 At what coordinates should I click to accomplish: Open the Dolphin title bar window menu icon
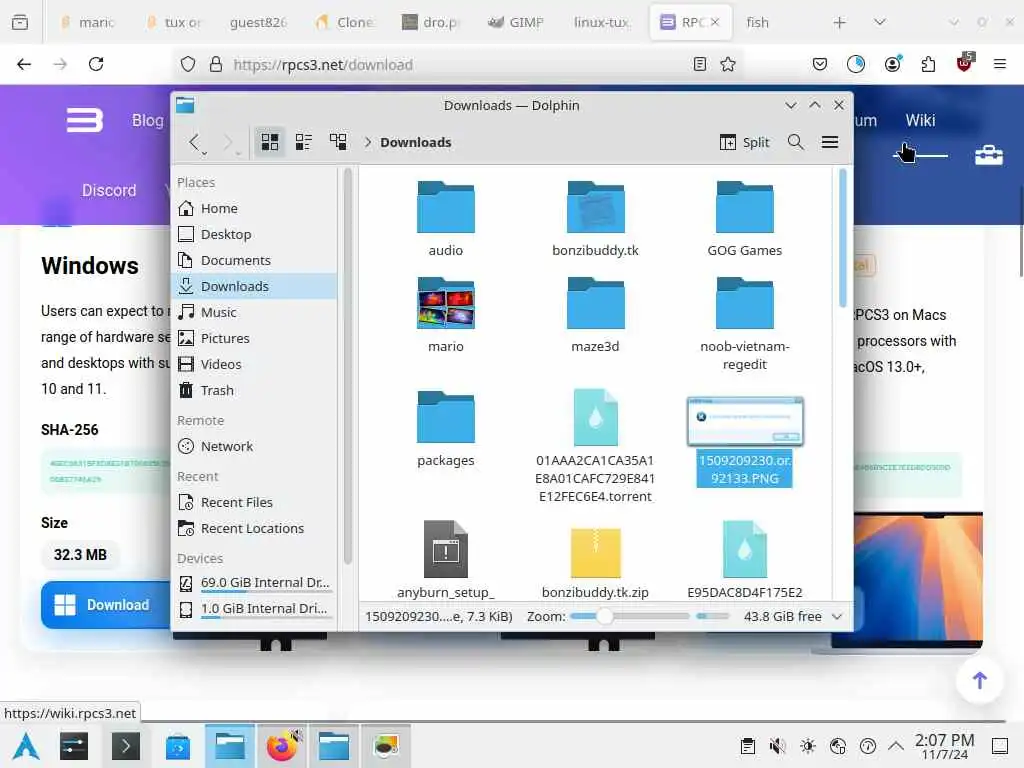(185, 105)
